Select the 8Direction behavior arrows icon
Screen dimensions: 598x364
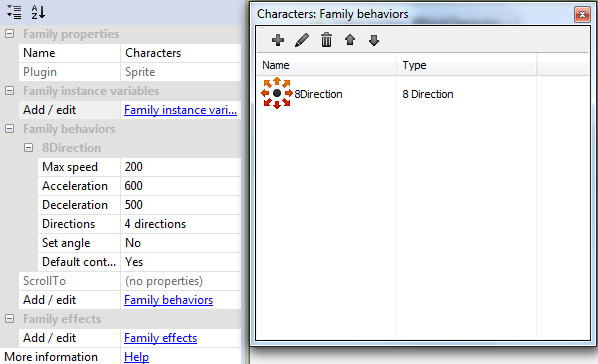[x=277, y=93]
